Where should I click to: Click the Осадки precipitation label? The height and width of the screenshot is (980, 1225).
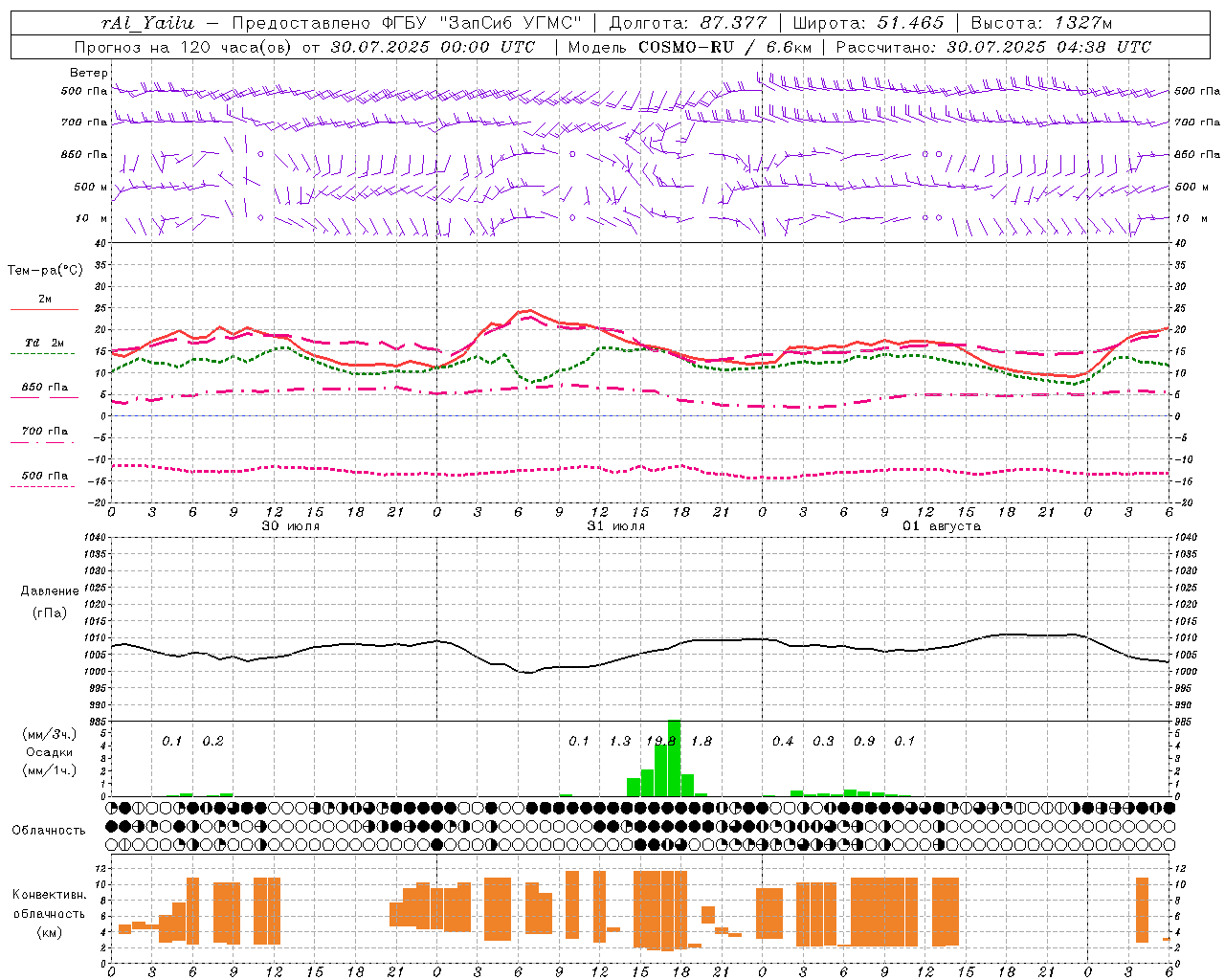tap(50, 752)
